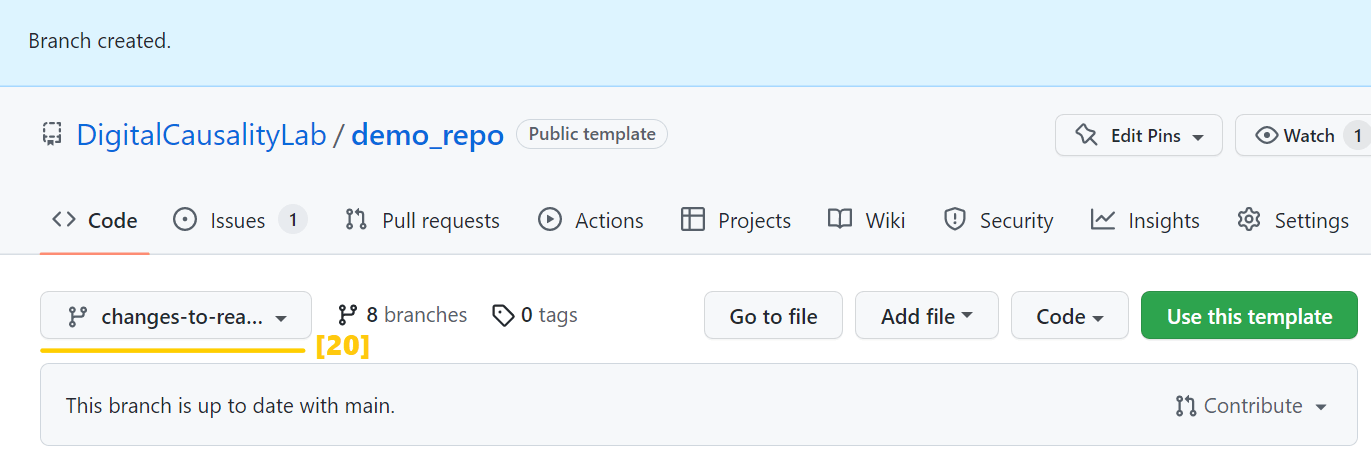Switch to the Issues tab

pos(239,220)
